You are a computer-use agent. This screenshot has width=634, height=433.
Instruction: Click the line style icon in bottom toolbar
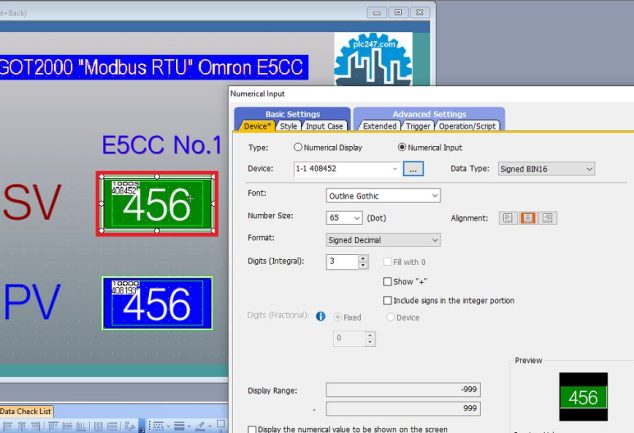click(x=159, y=426)
